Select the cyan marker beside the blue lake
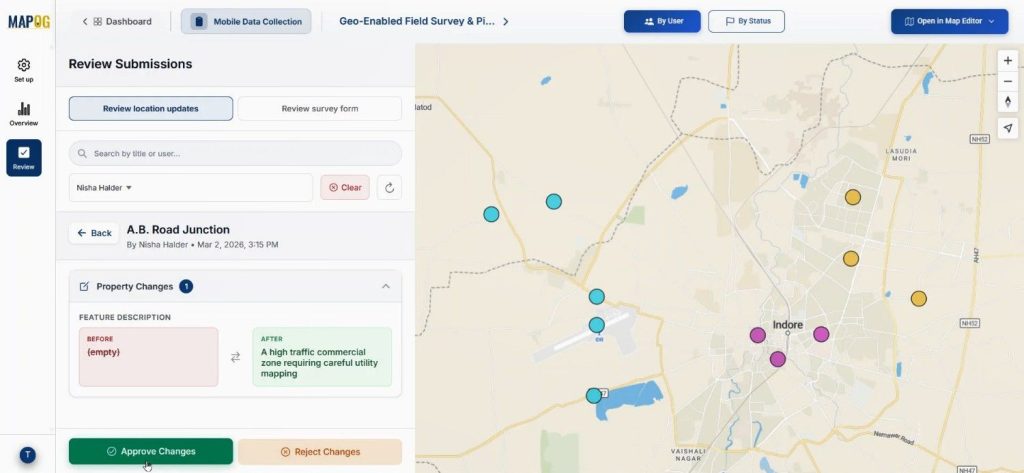This screenshot has width=1024, height=473. 594,396
